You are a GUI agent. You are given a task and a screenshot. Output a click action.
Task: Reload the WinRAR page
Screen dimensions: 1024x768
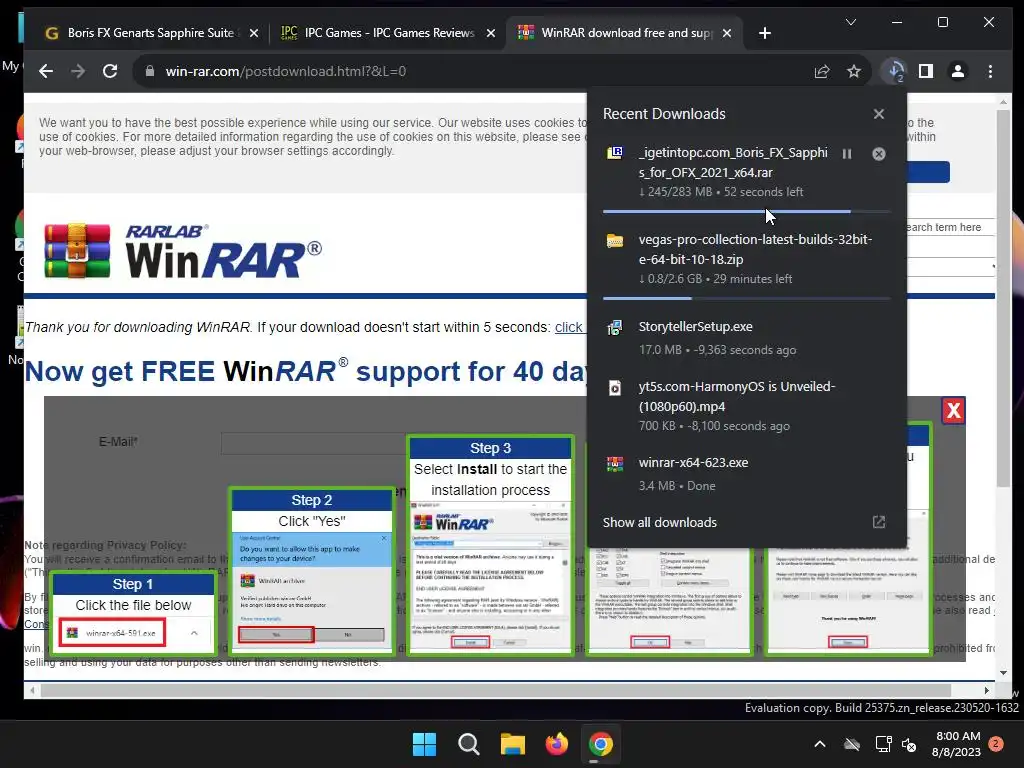click(x=110, y=71)
